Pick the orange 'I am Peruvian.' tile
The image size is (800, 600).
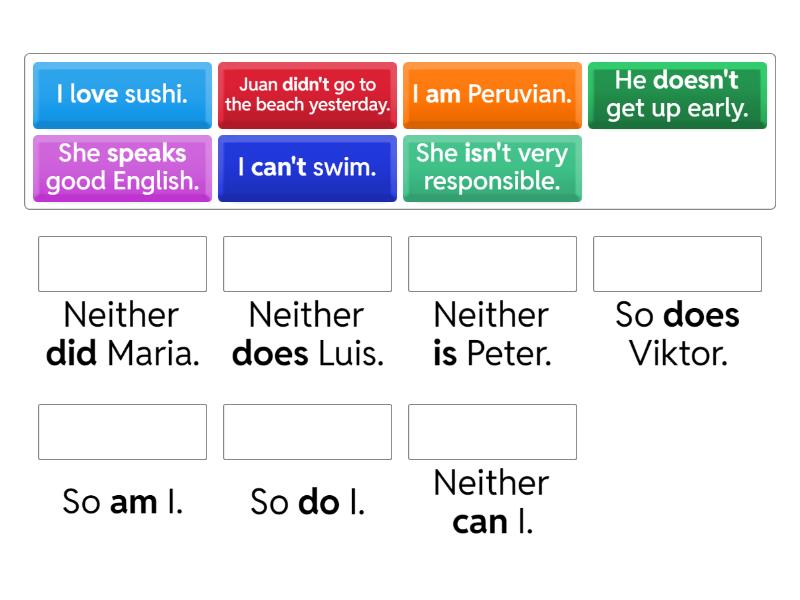pyautogui.click(x=492, y=95)
